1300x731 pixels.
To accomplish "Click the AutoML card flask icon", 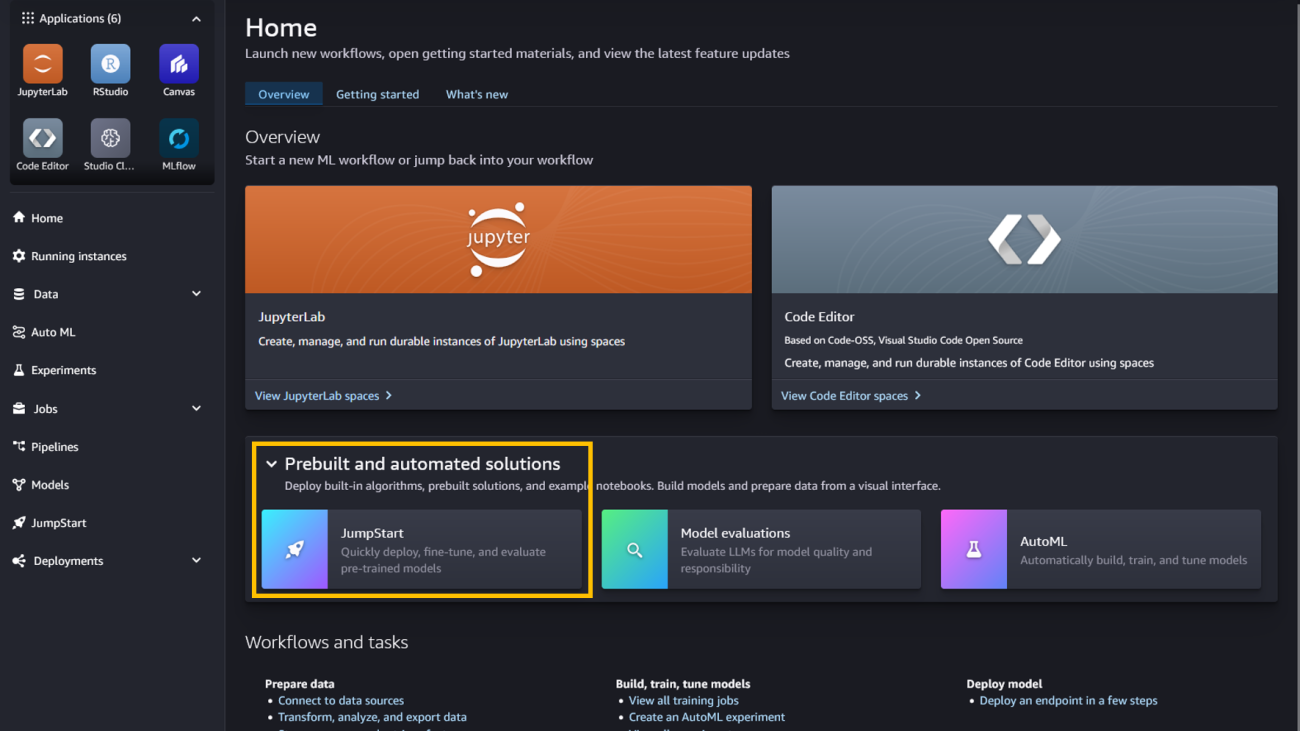I will [x=974, y=549].
